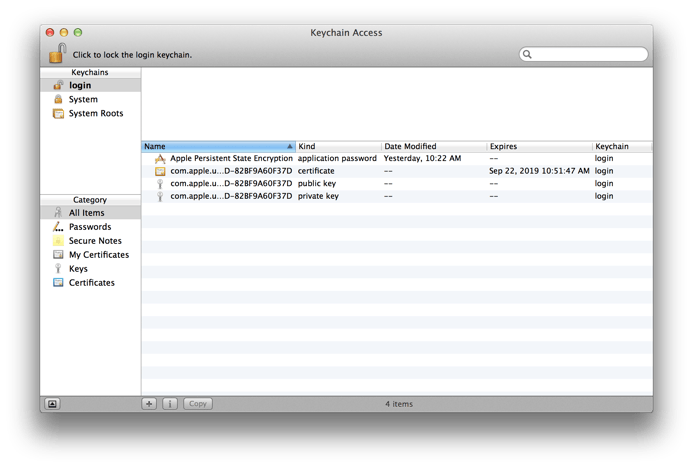Select 'Apple Persistent State Encryption' item name
This screenshot has height=468, width=693.
232,158
